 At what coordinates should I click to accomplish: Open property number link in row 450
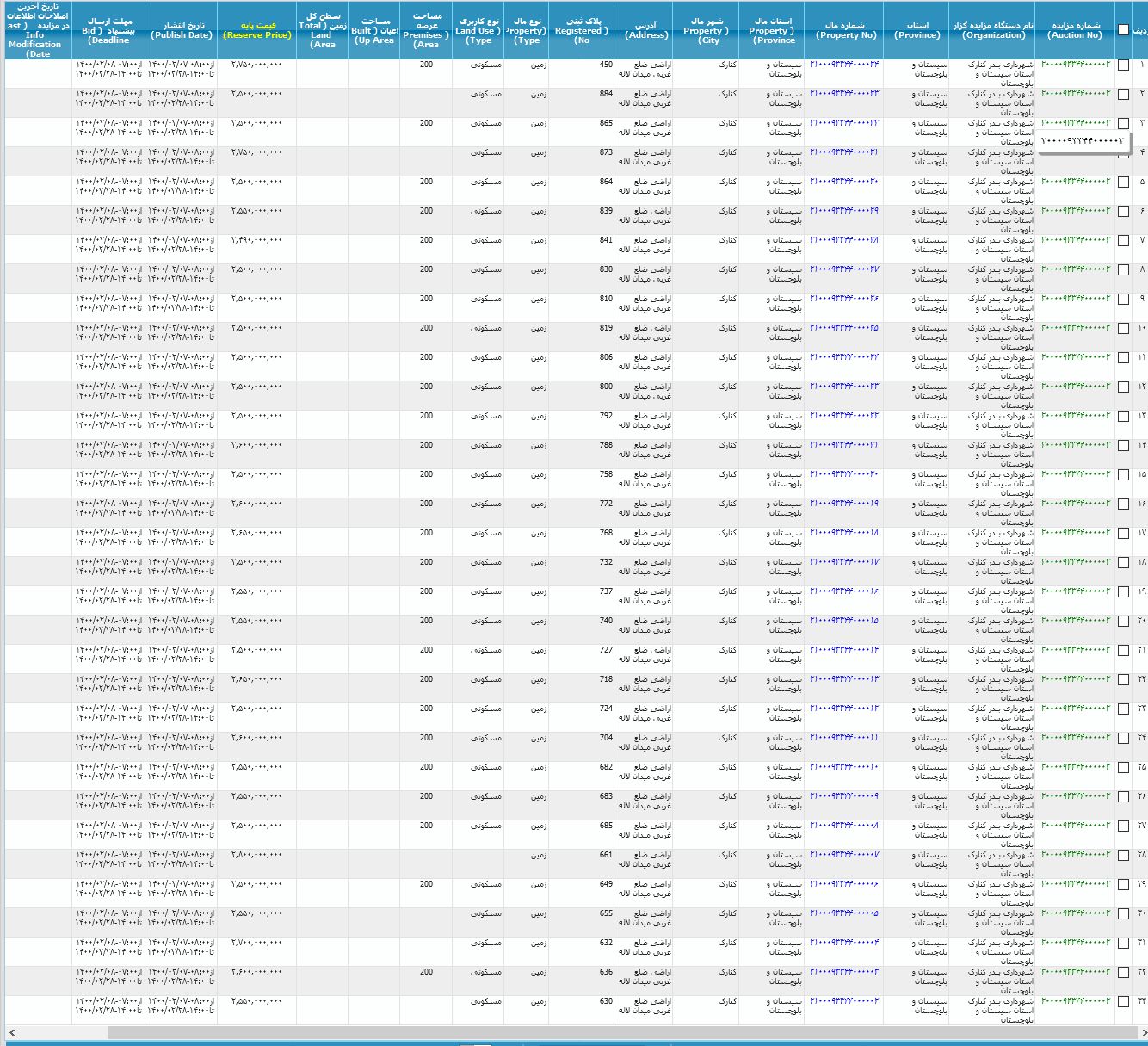844,65
